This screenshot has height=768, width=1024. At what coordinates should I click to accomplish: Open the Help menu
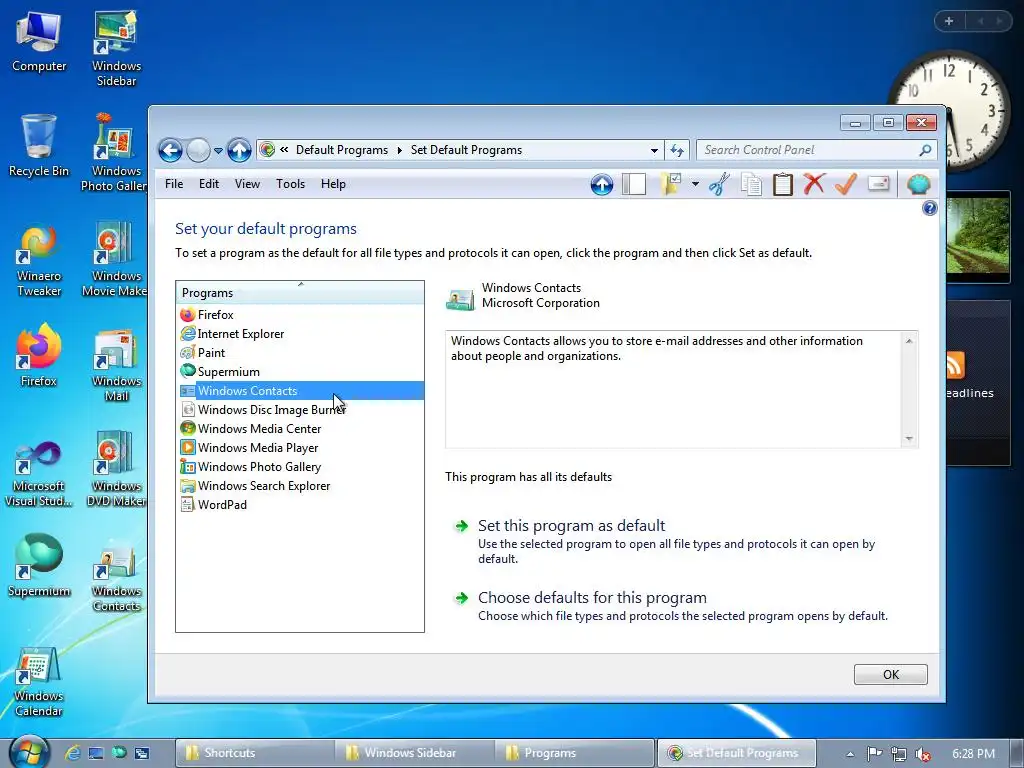(333, 184)
